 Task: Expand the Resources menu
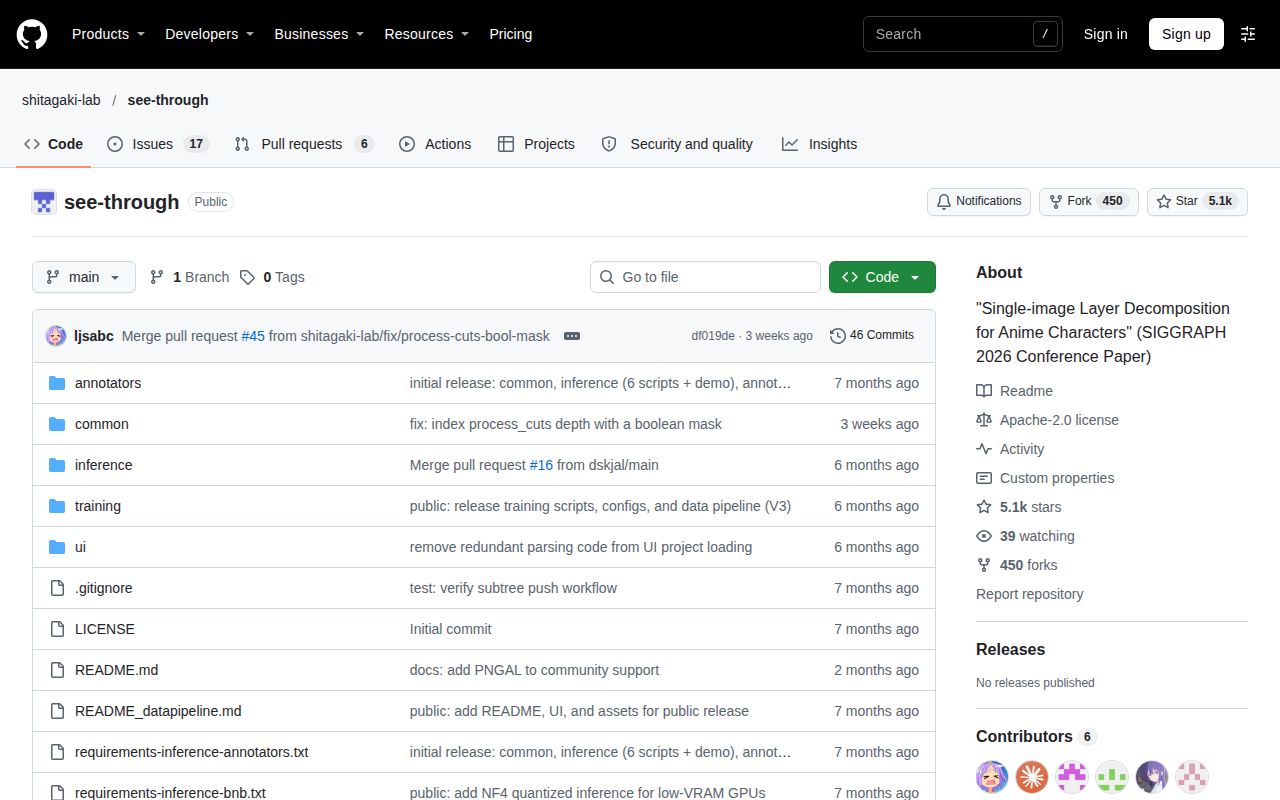(x=427, y=34)
